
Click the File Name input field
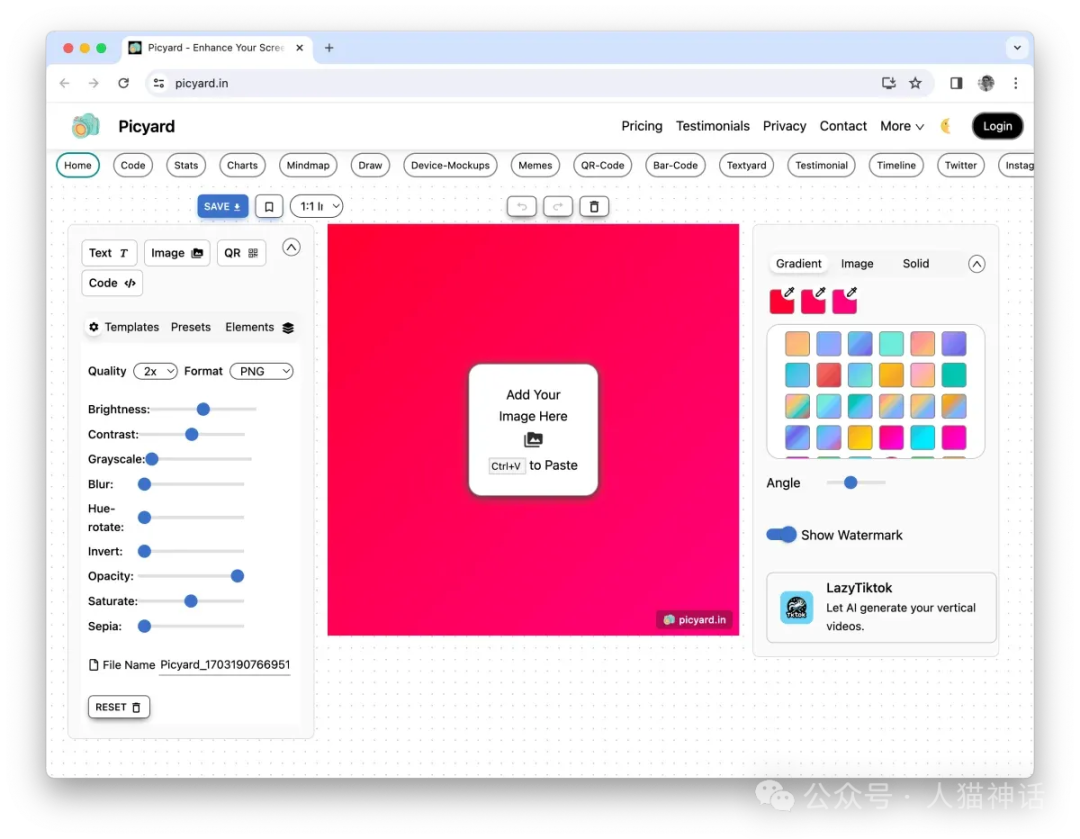[225, 665]
